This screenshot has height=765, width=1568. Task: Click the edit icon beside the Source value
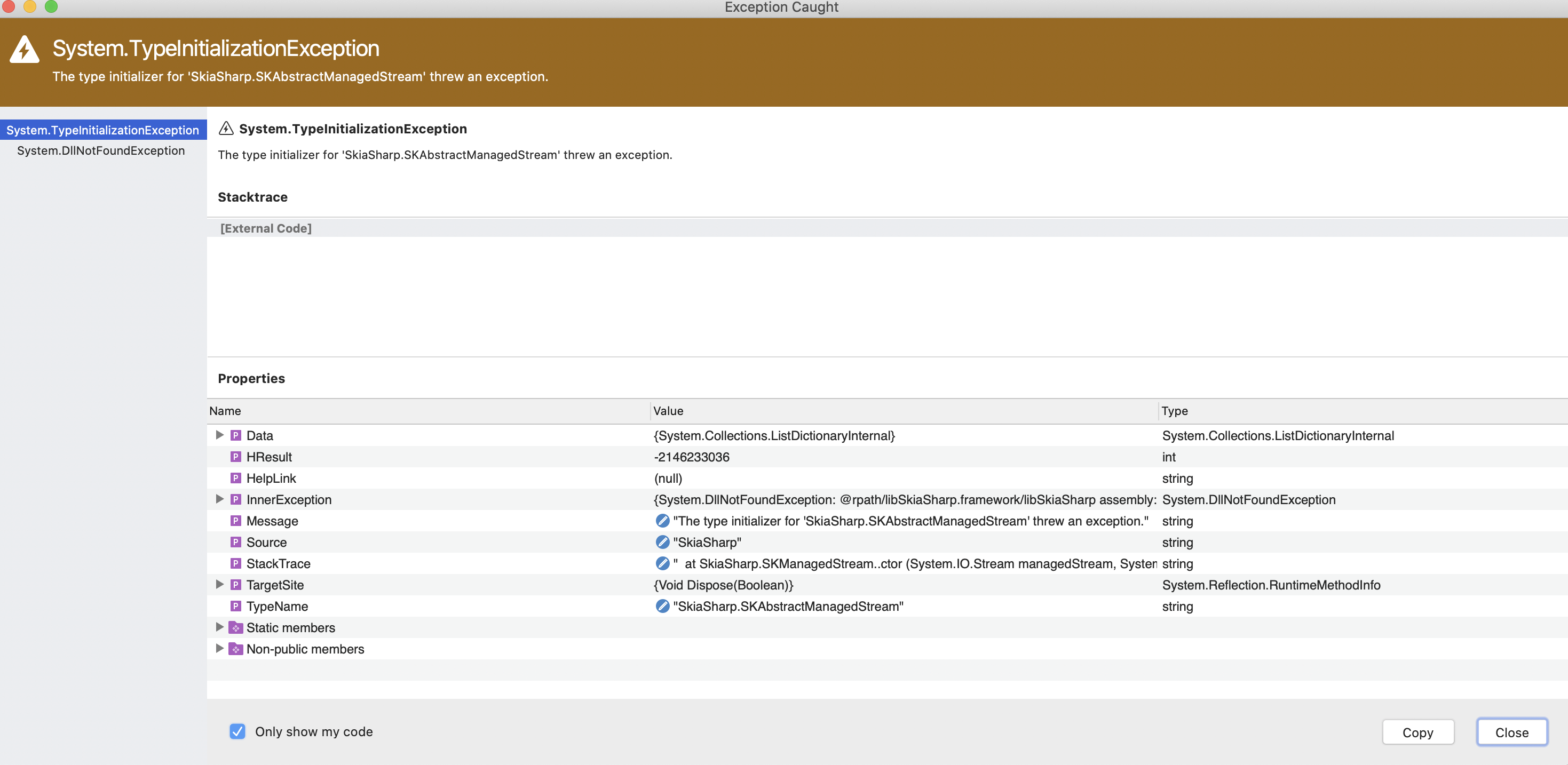click(662, 542)
